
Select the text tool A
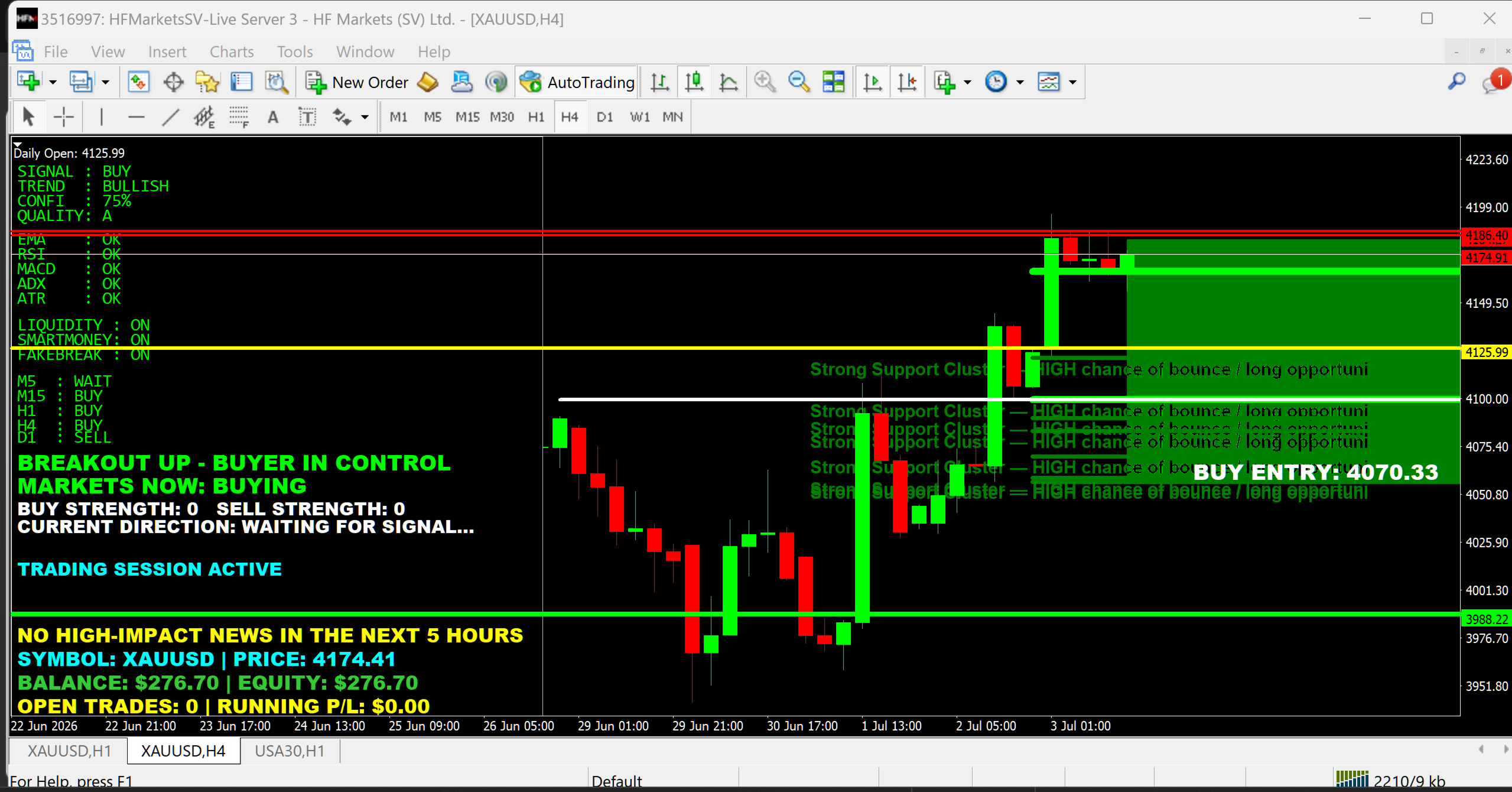point(273,117)
